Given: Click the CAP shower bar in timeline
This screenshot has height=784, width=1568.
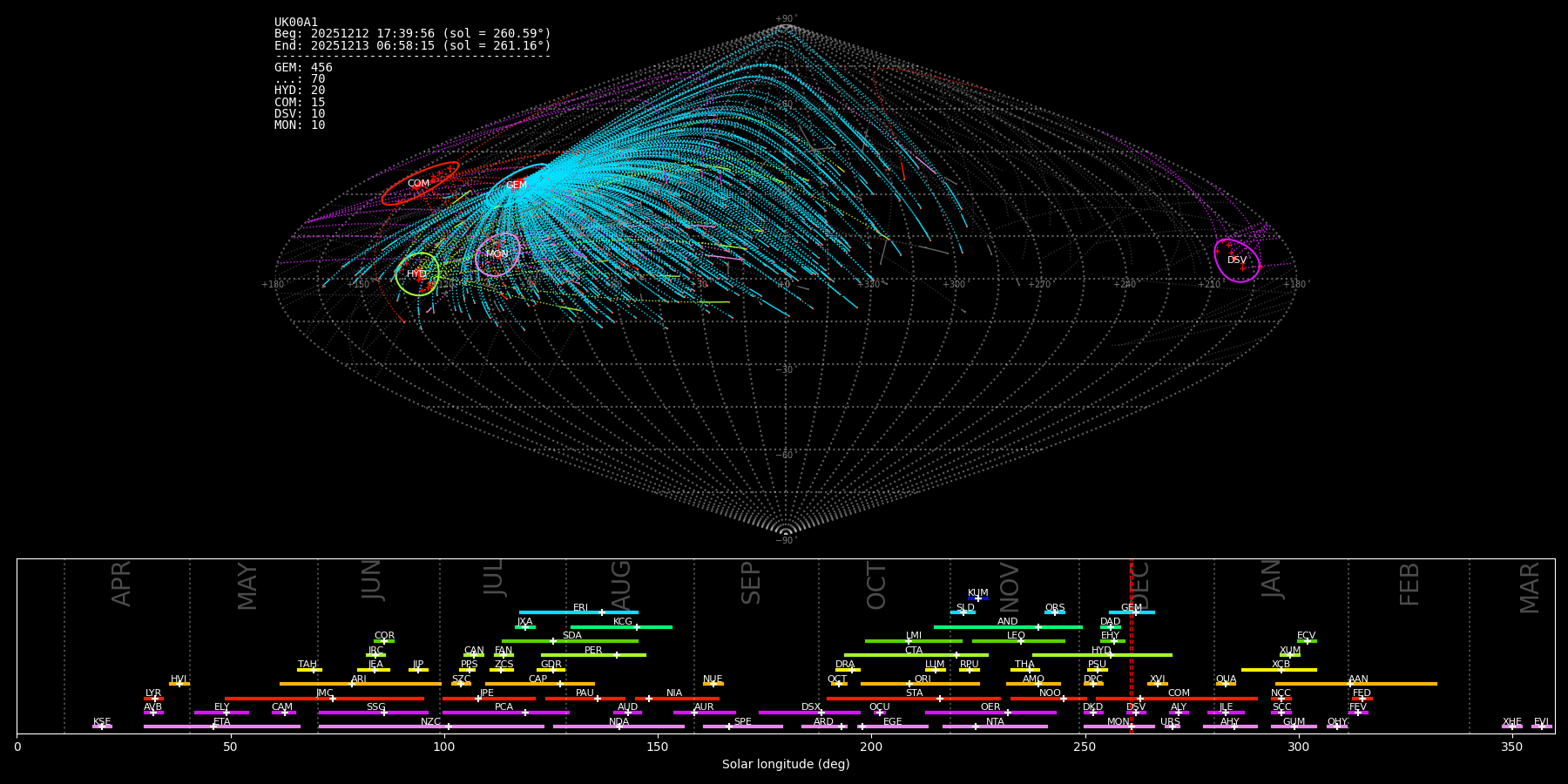Looking at the screenshot, I should (540, 684).
